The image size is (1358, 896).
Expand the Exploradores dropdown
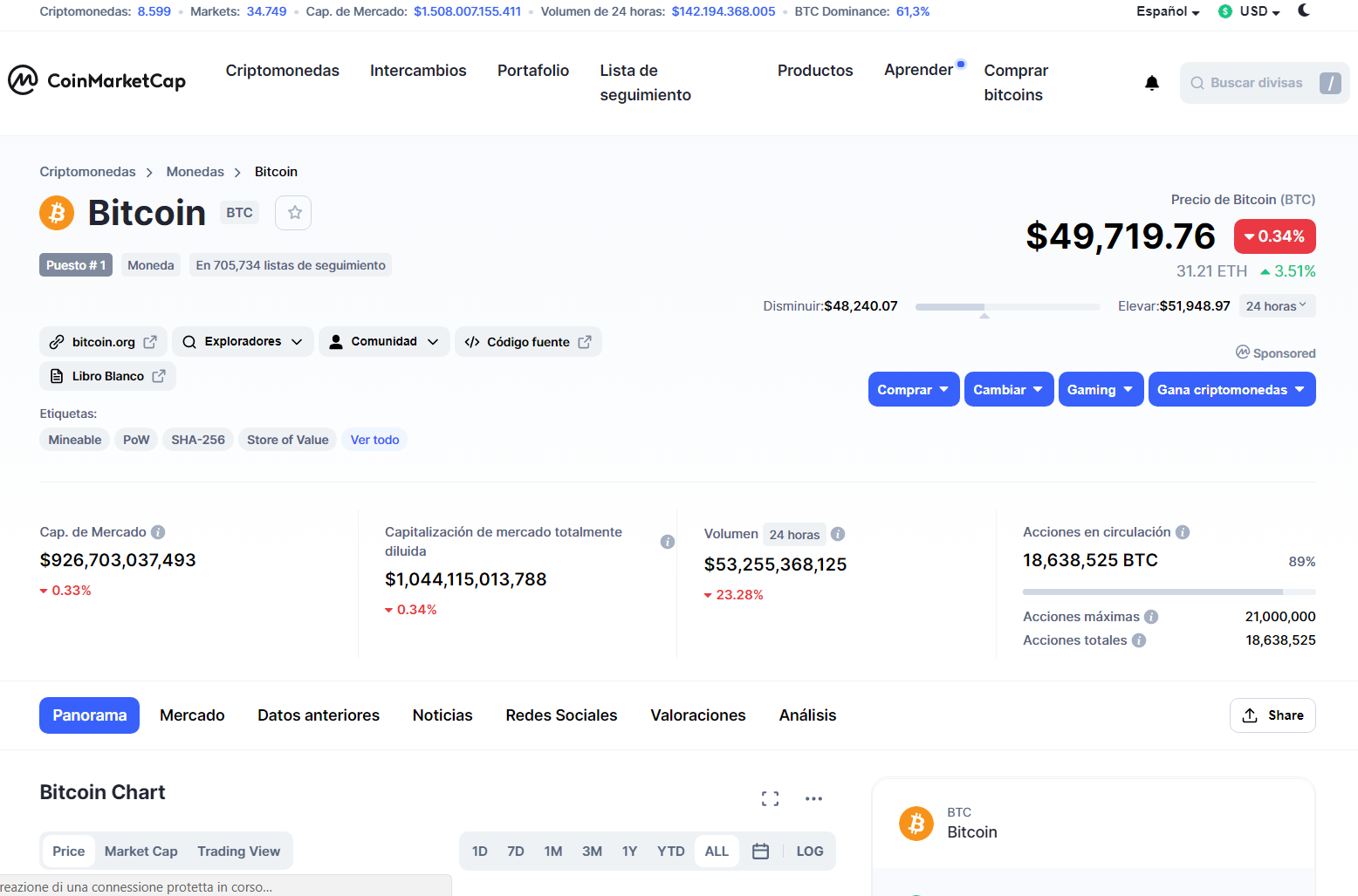click(x=243, y=342)
